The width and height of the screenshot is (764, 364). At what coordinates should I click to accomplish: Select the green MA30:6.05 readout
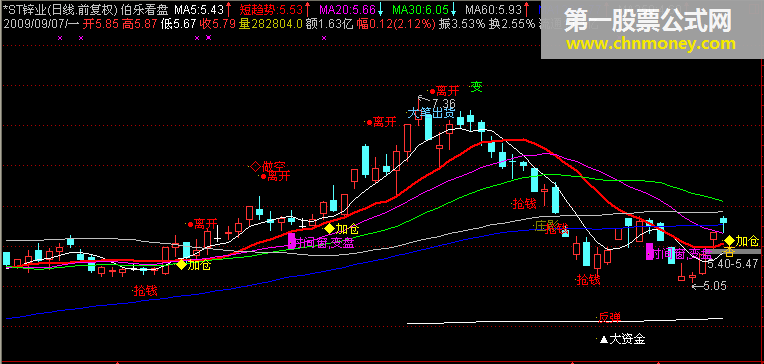[420, 10]
